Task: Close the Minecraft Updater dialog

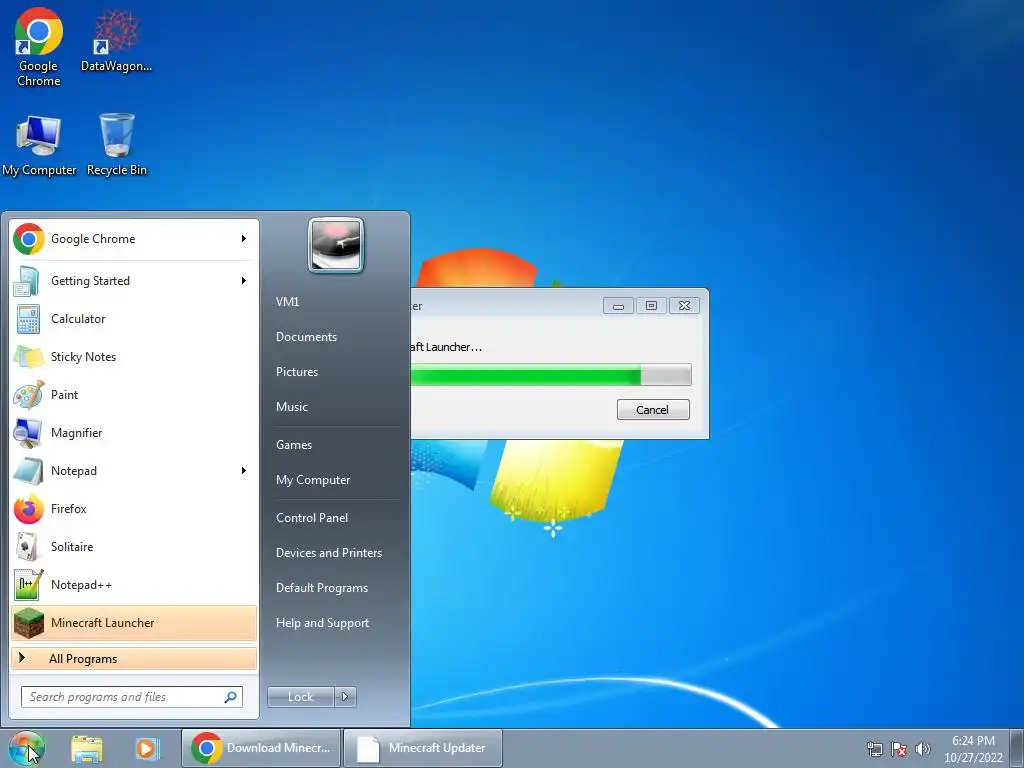Action: click(684, 306)
